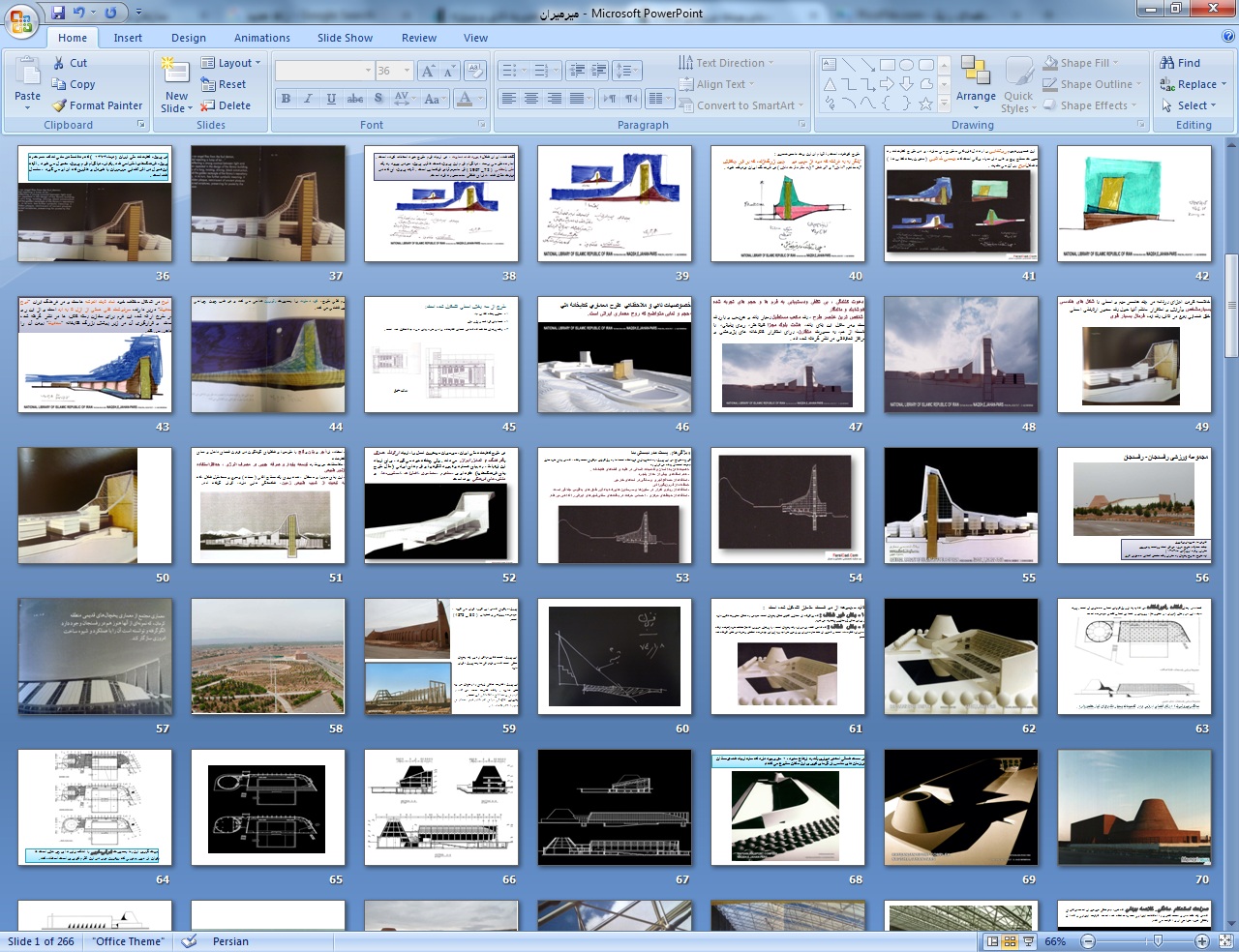Insert a New Slide
The image size is (1239, 952).
click(176, 85)
